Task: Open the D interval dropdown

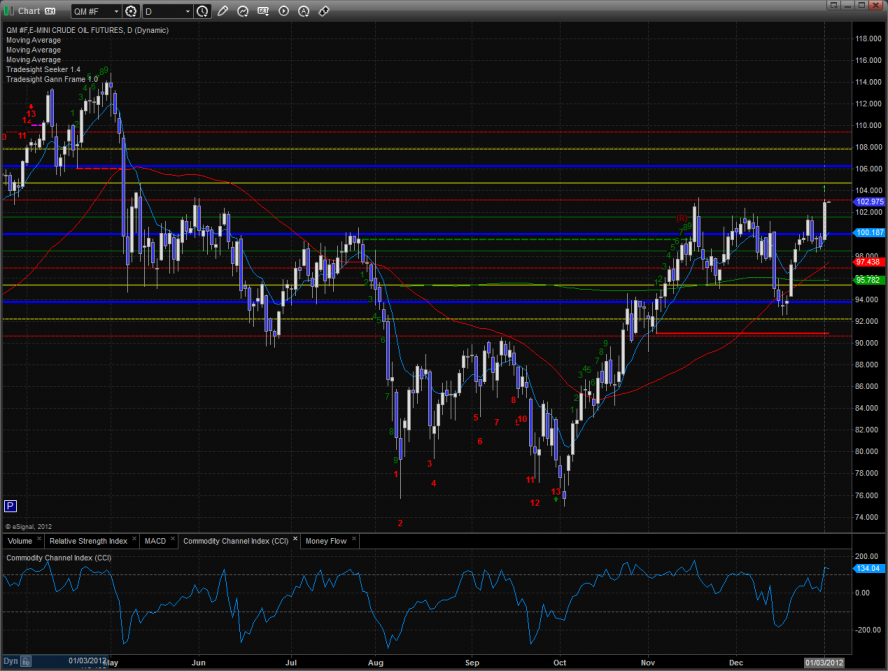Action: (x=188, y=11)
